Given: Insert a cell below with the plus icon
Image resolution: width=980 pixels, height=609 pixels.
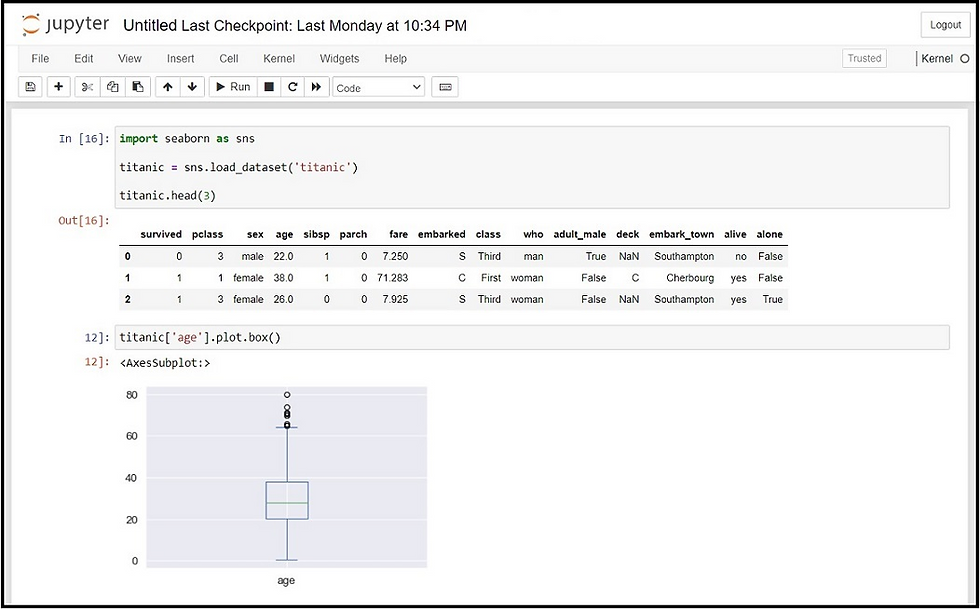Looking at the screenshot, I should (58, 87).
